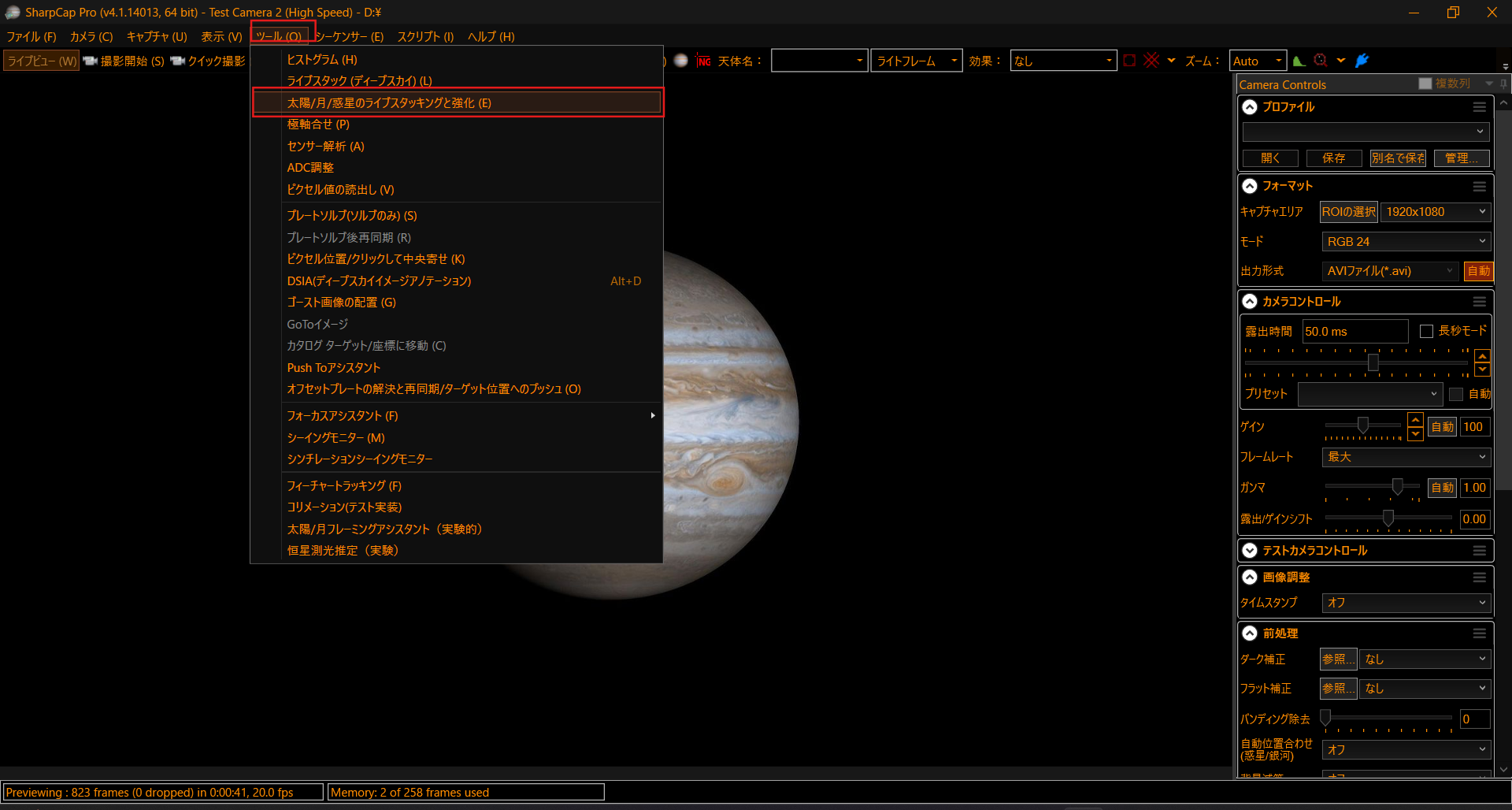The height and width of the screenshot is (810, 1512).
Task: Click the 露出時間 input field showing 50.0 ms
Action: (1354, 332)
